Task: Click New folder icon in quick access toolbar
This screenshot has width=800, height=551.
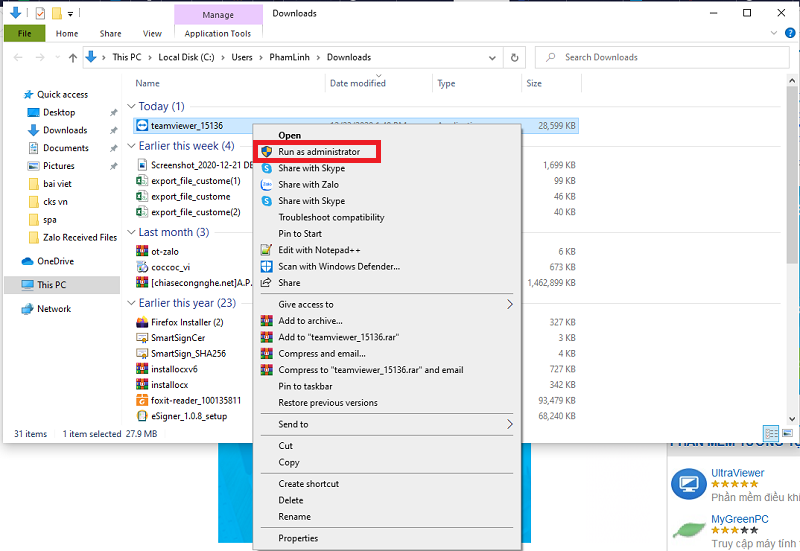Action: coord(57,13)
